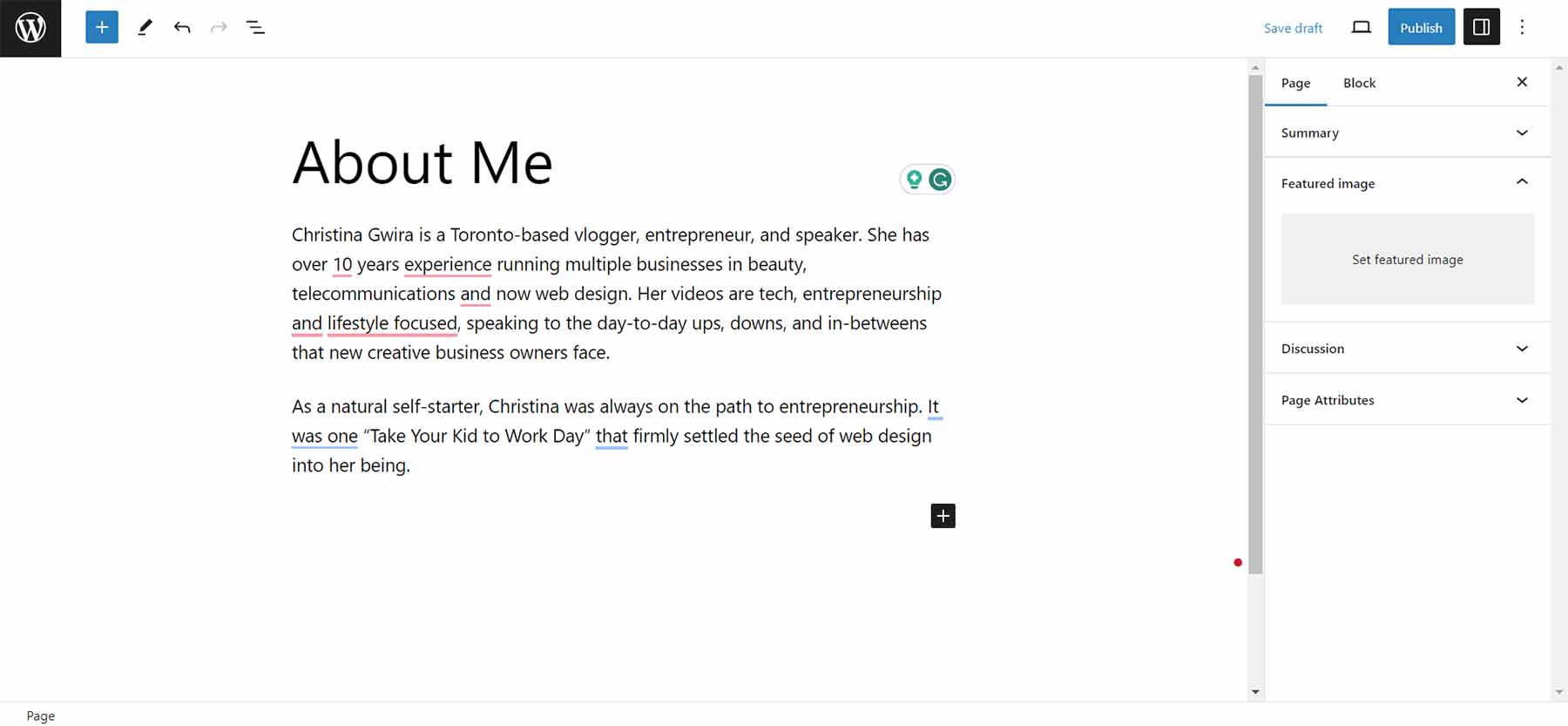The width and height of the screenshot is (1568, 726).
Task: Expand the Summary panel
Action: [1407, 132]
